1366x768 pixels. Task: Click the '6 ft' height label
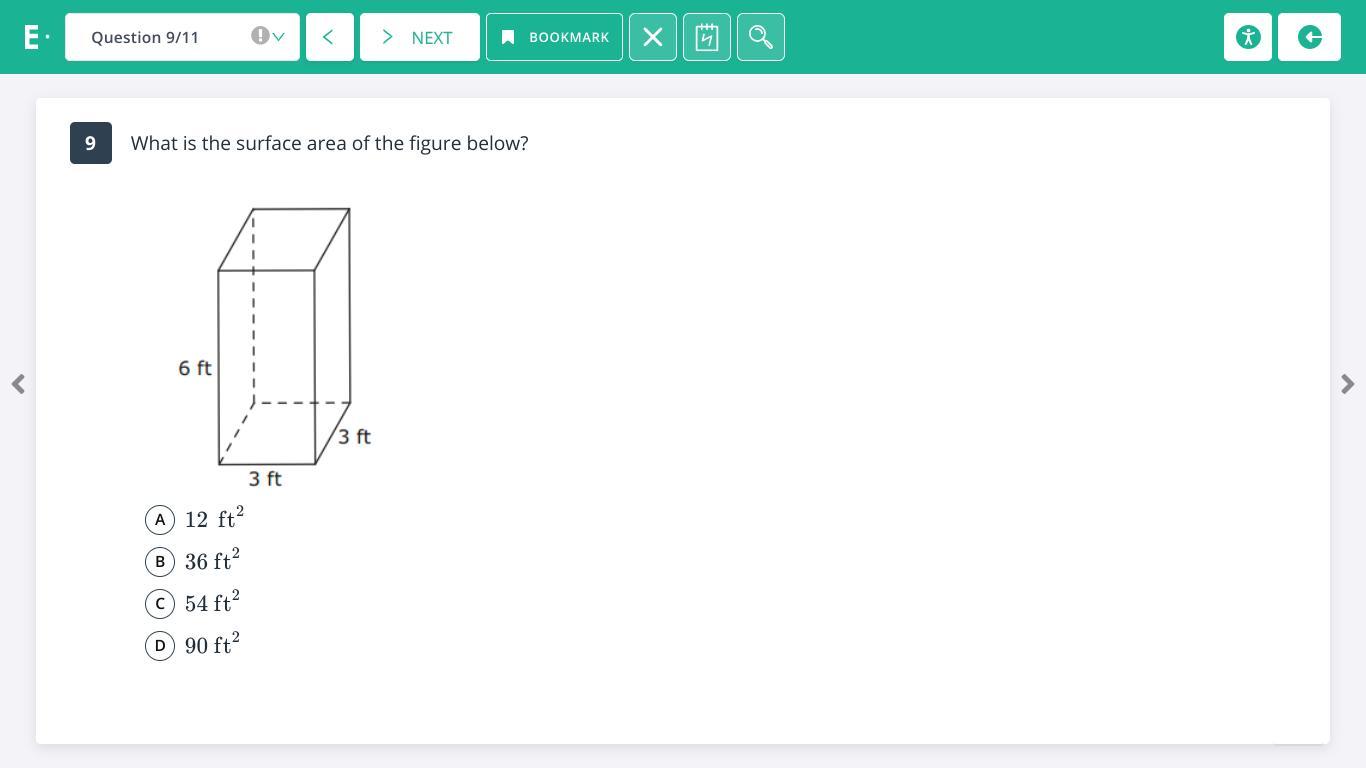pos(195,368)
